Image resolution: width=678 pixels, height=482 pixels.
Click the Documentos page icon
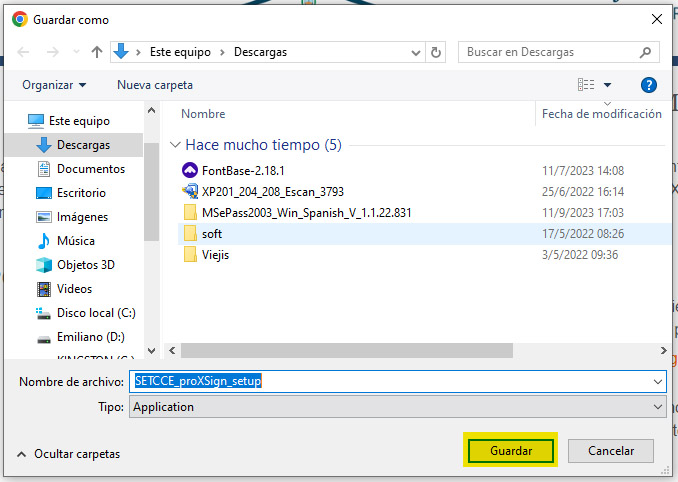pos(44,169)
